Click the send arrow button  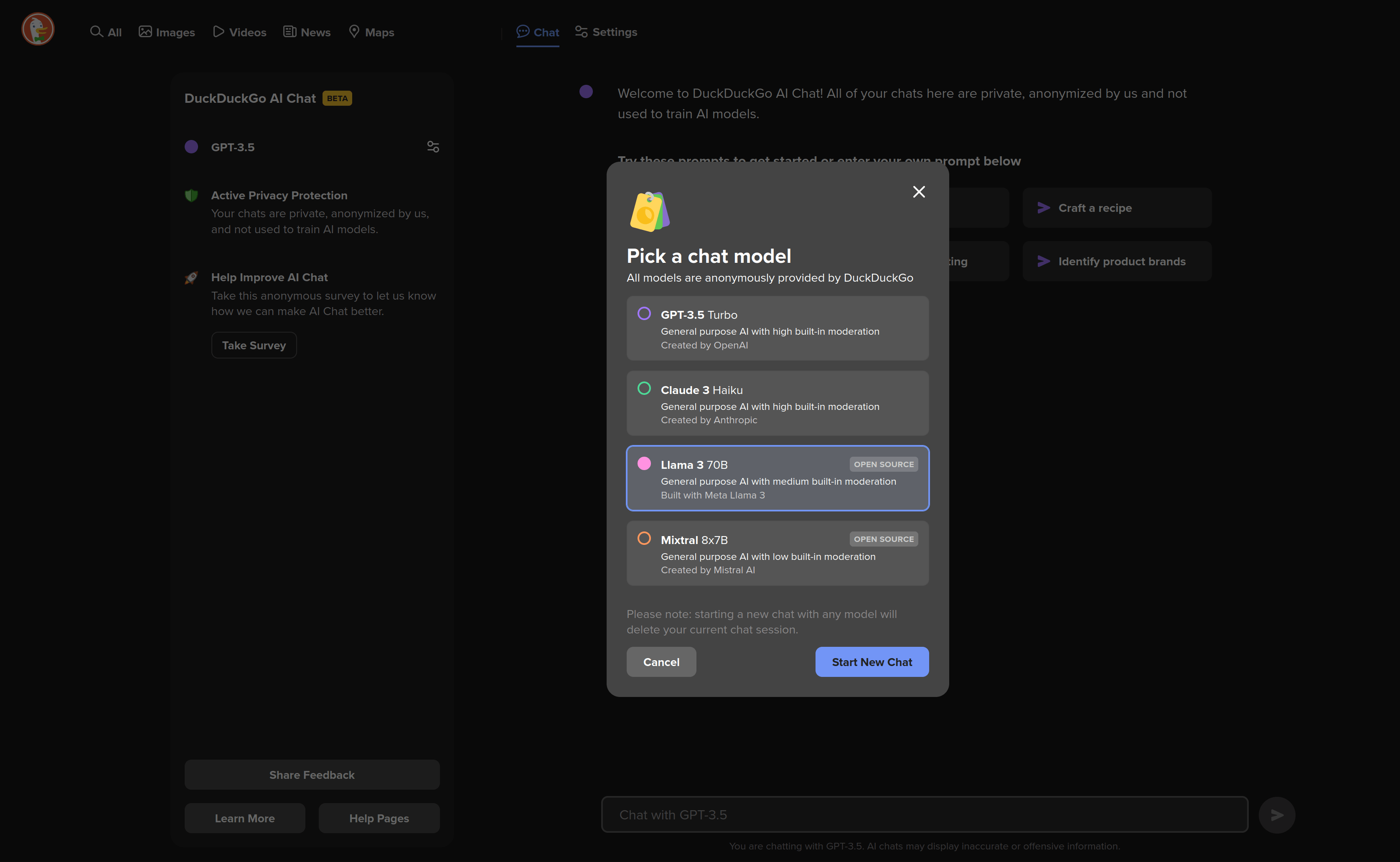(1276, 815)
